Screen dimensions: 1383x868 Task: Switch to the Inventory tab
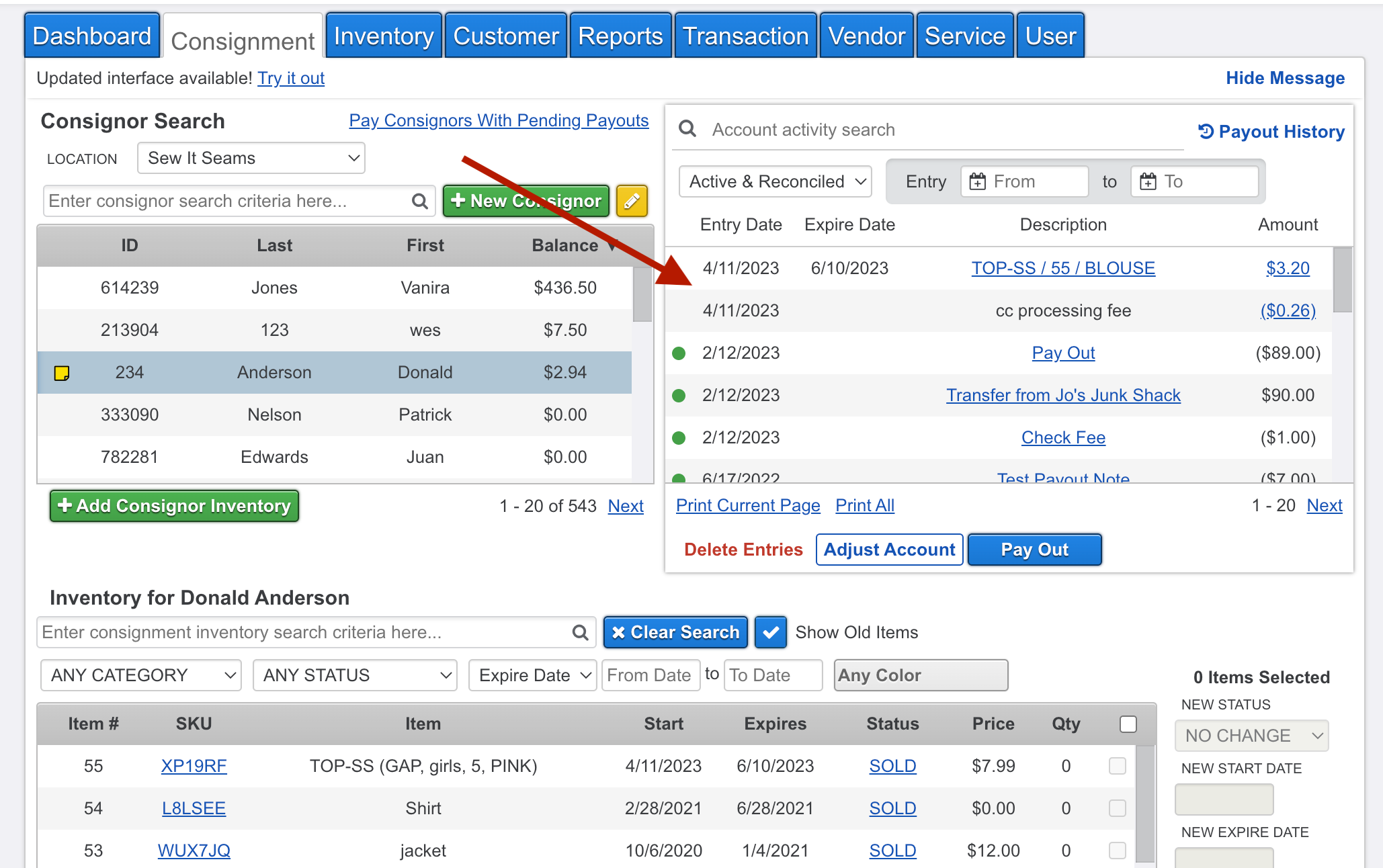click(384, 36)
